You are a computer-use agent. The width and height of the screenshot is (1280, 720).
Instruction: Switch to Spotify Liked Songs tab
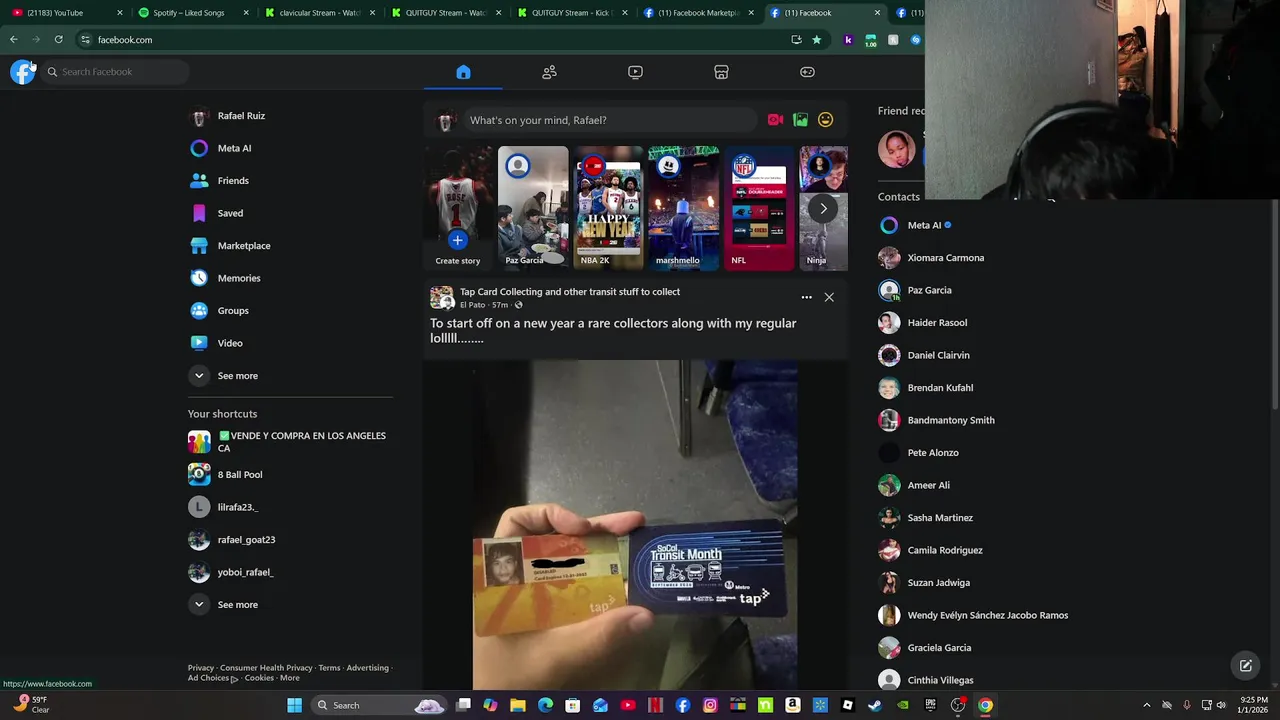[189, 13]
